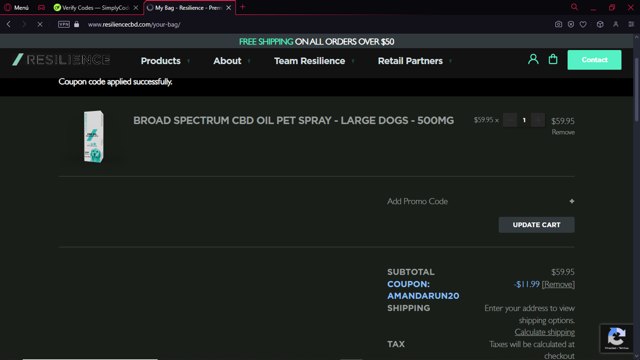The height and width of the screenshot is (360, 640).
Task: Open the red speed dial tab icon
Action: click(41, 7)
